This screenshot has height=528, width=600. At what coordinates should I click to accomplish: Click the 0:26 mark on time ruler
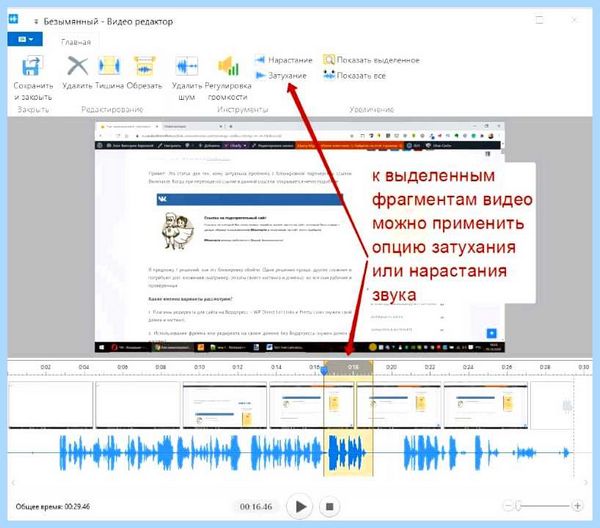[x=507, y=367]
